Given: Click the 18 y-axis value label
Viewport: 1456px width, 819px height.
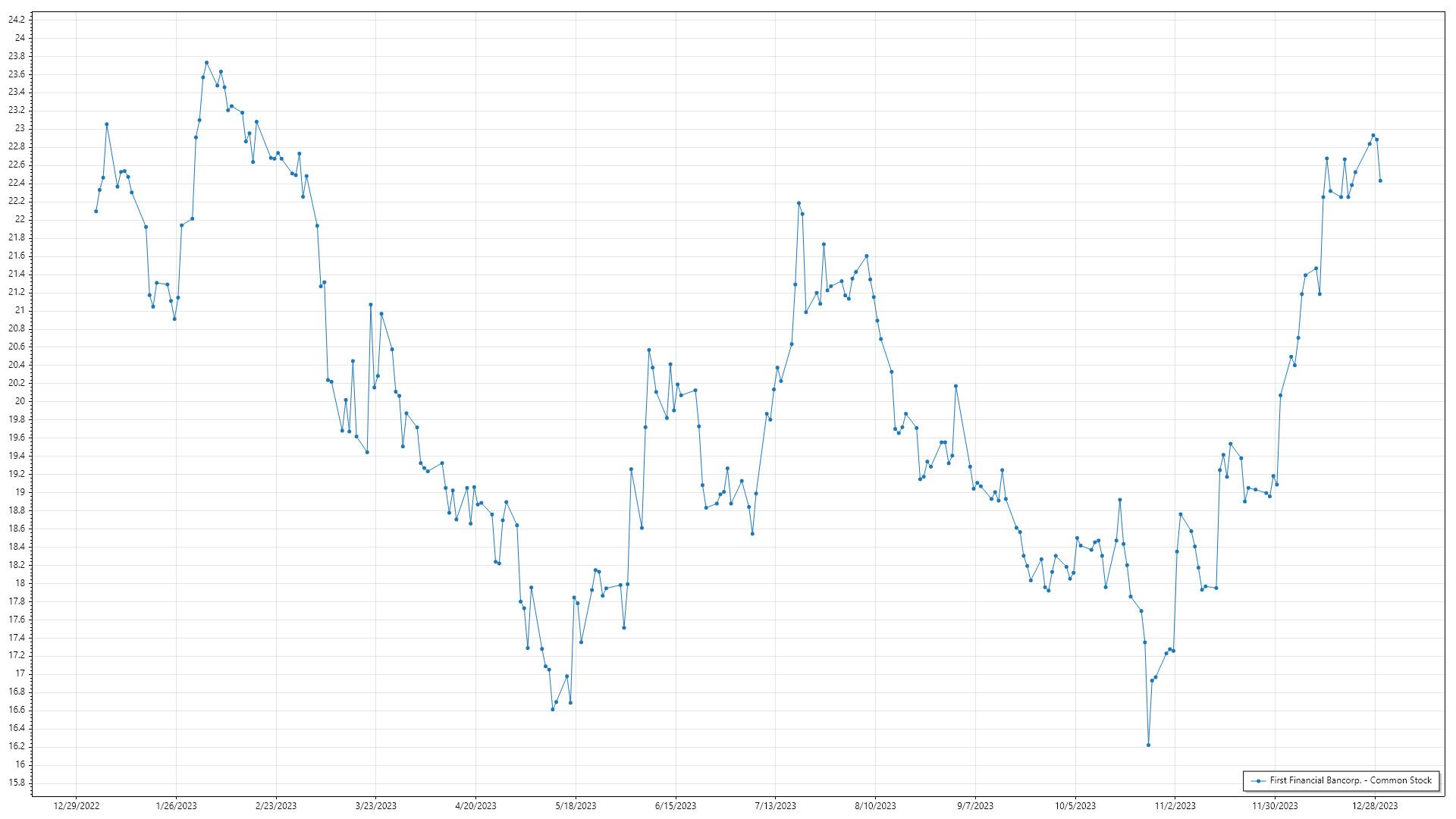Looking at the screenshot, I should [20, 583].
